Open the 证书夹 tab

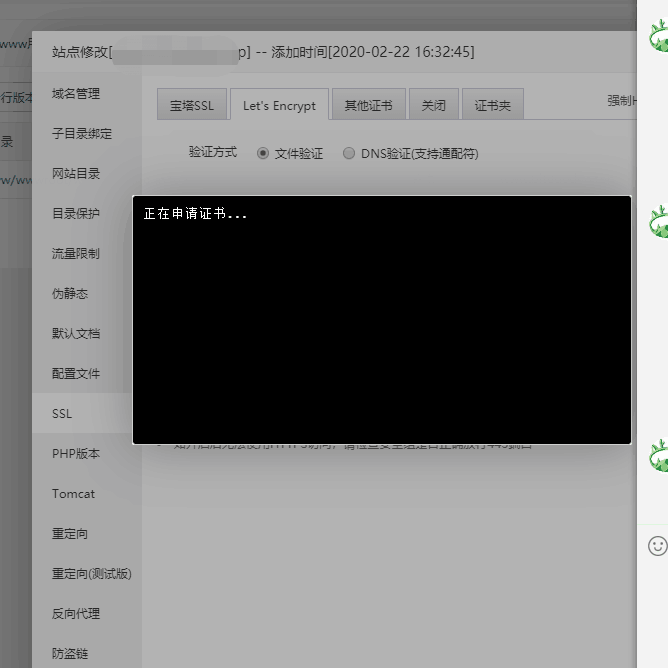point(492,104)
